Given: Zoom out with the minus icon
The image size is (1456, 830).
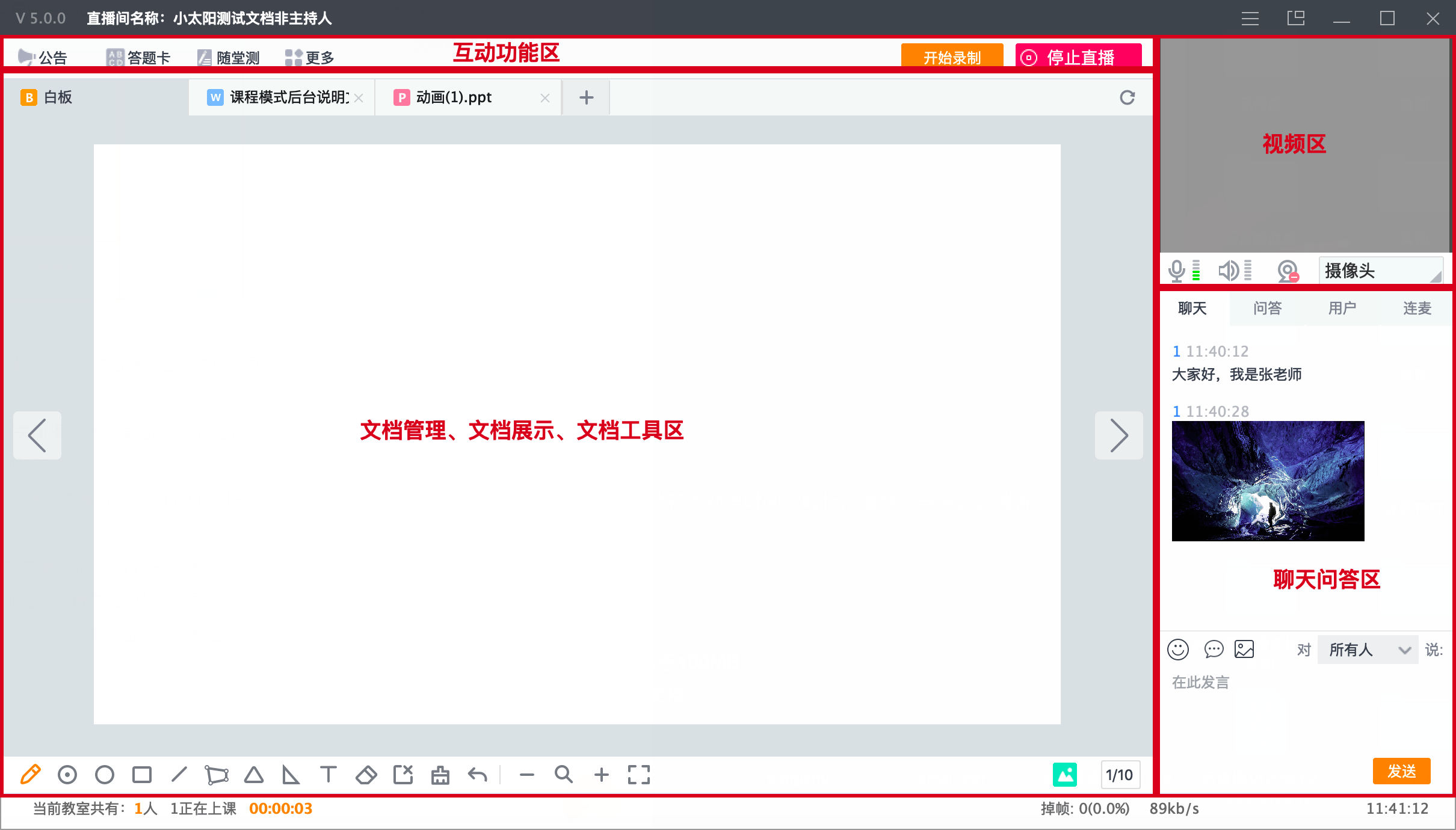Looking at the screenshot, I should [x=527, y=775].
